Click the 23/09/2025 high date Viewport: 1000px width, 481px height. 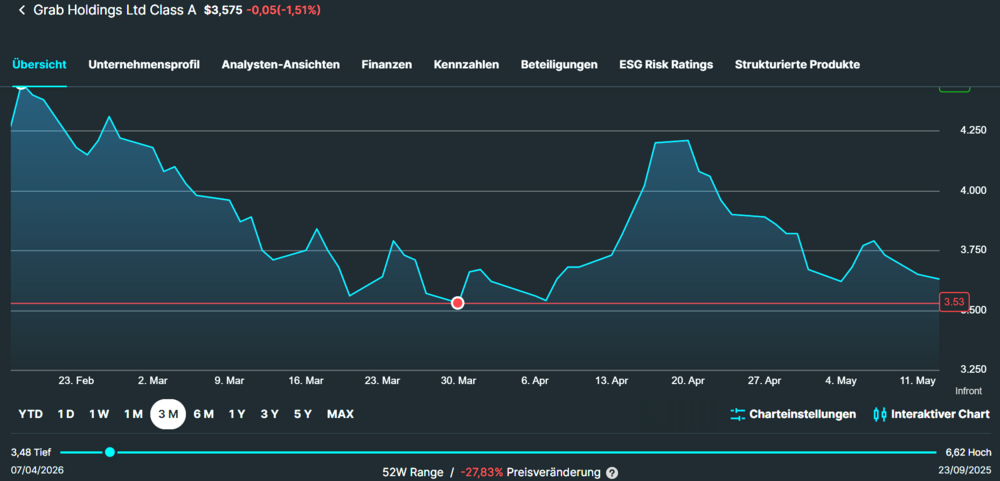click(x=965, y=470)
